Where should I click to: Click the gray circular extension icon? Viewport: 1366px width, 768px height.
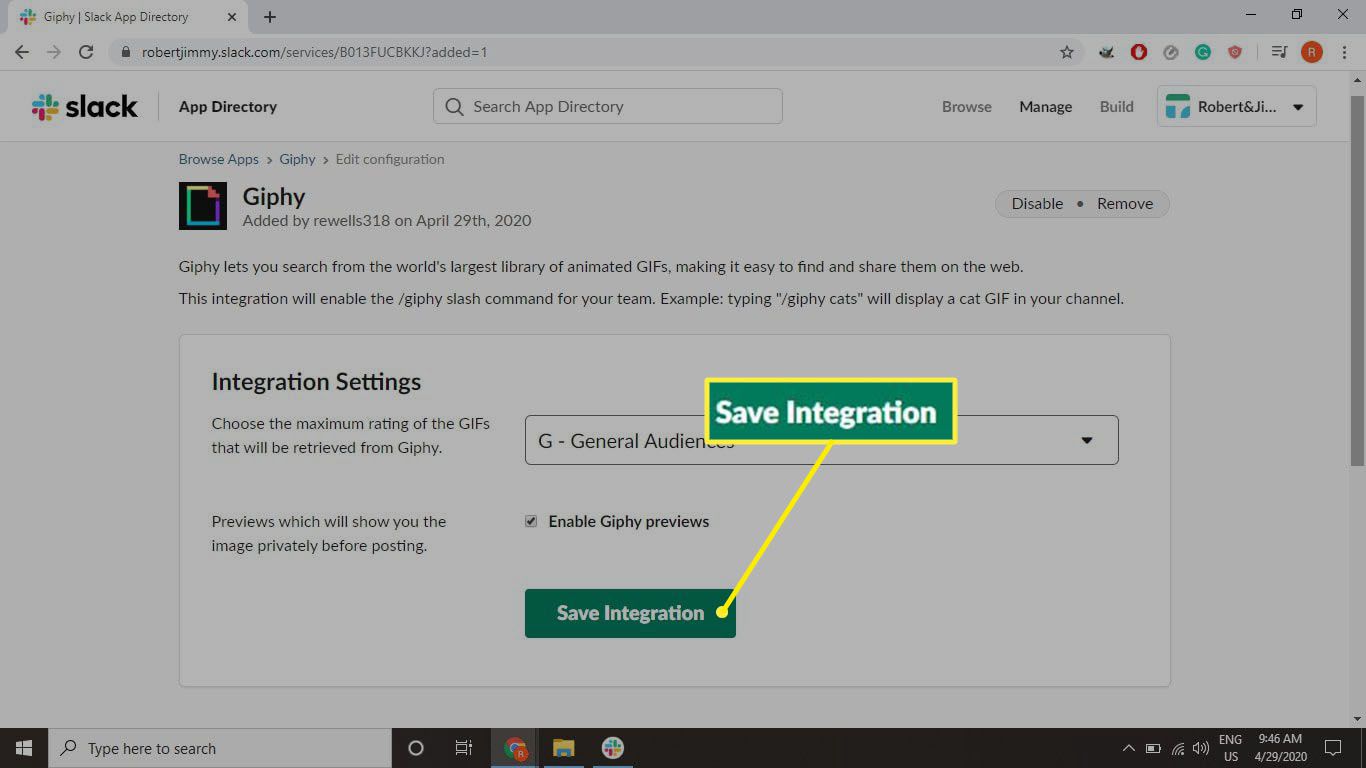(x=1171, y=52)
